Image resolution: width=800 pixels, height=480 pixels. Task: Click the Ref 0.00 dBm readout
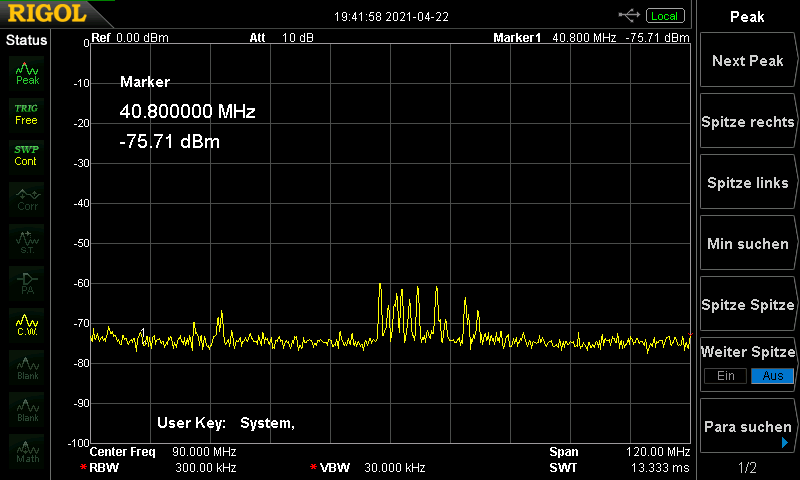(x=130, y=38)
